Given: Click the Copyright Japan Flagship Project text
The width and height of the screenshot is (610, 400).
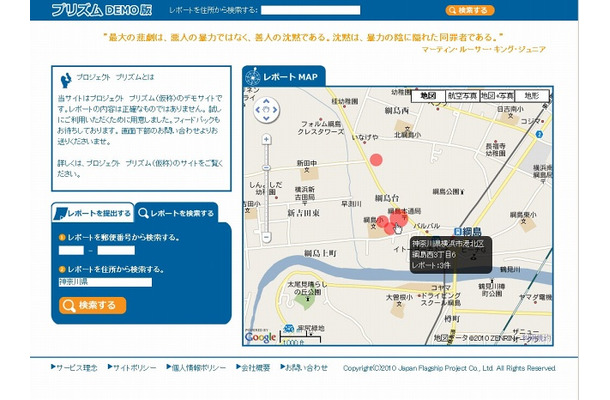Looking at the screenshot, I should click(x=449, y=368).
